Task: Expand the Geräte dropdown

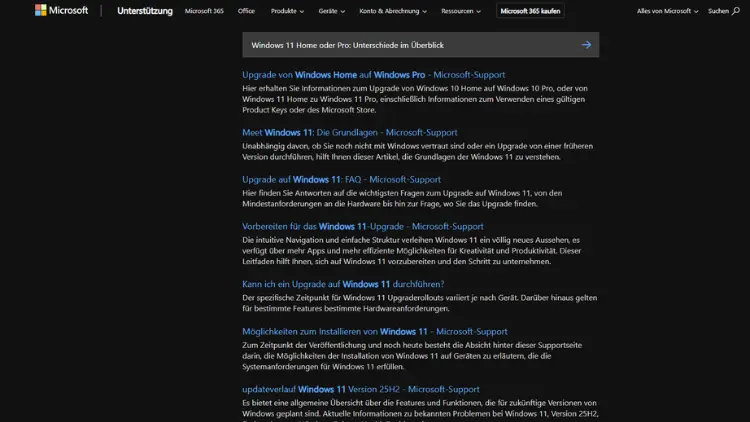Action: click(331, 11)
